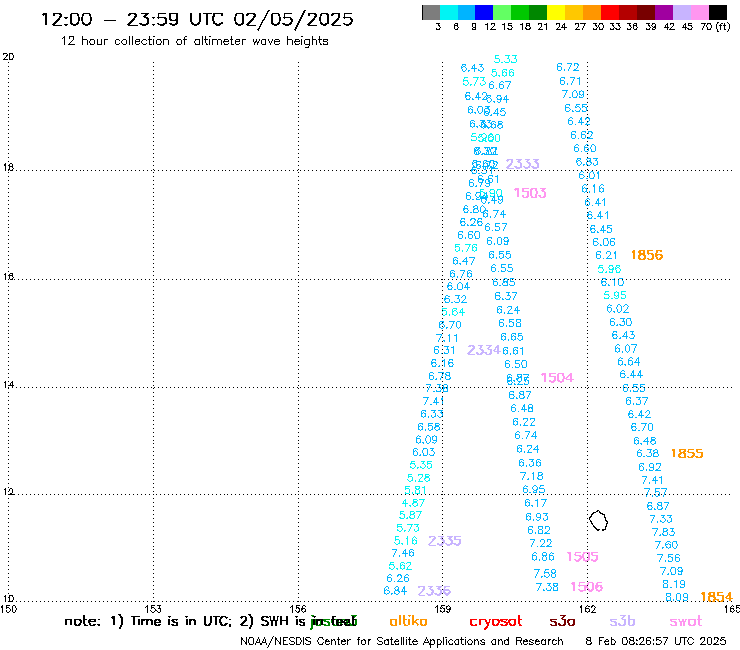Screen dimensions: 740x650
Task: Click the pink 'swot' legend label
Action: [686, 621]
